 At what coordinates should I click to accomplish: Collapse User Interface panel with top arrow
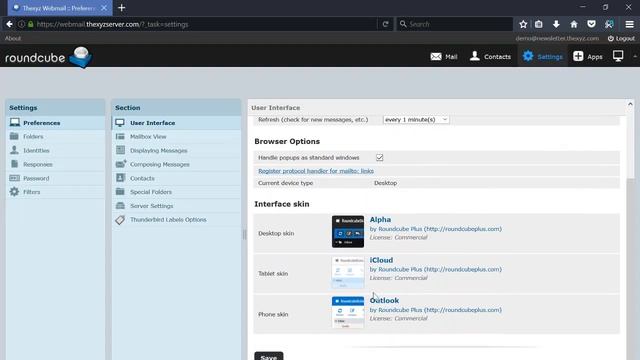click(630, 104)
